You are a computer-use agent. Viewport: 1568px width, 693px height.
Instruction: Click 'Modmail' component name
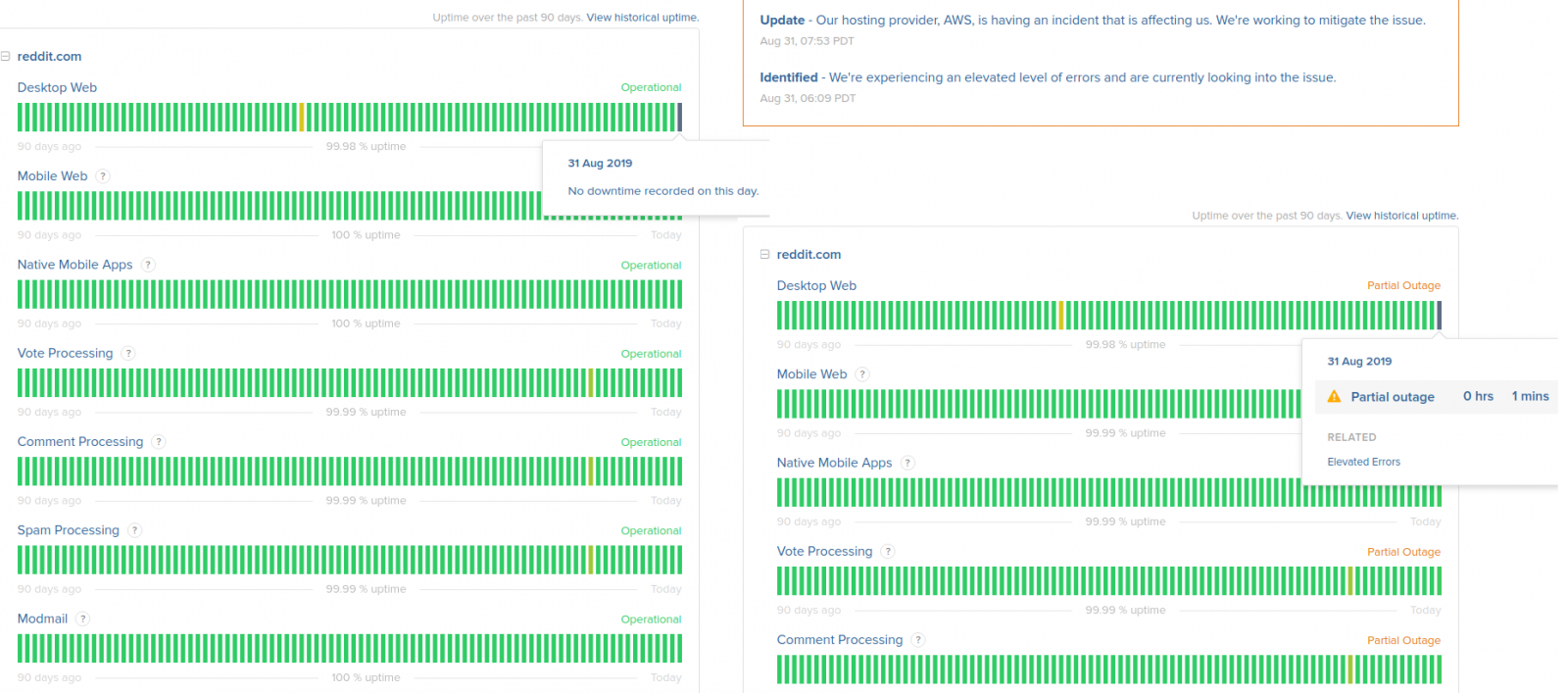tap(42, 619)
